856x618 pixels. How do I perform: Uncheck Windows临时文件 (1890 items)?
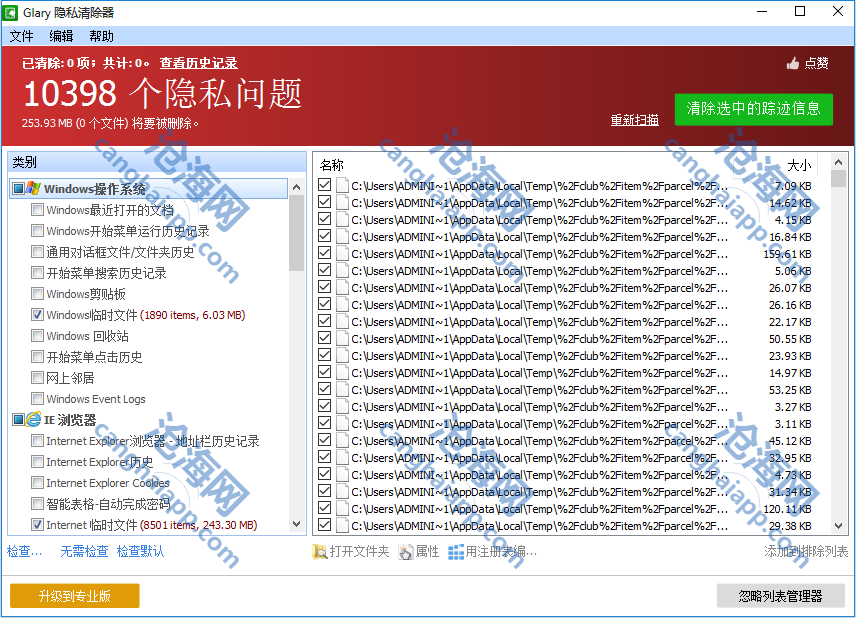(x=37, y=314)
